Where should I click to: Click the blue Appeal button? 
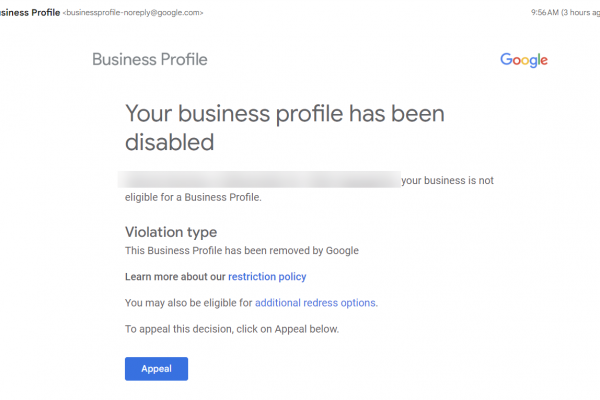pyautogui.click(x=156, y=369)
